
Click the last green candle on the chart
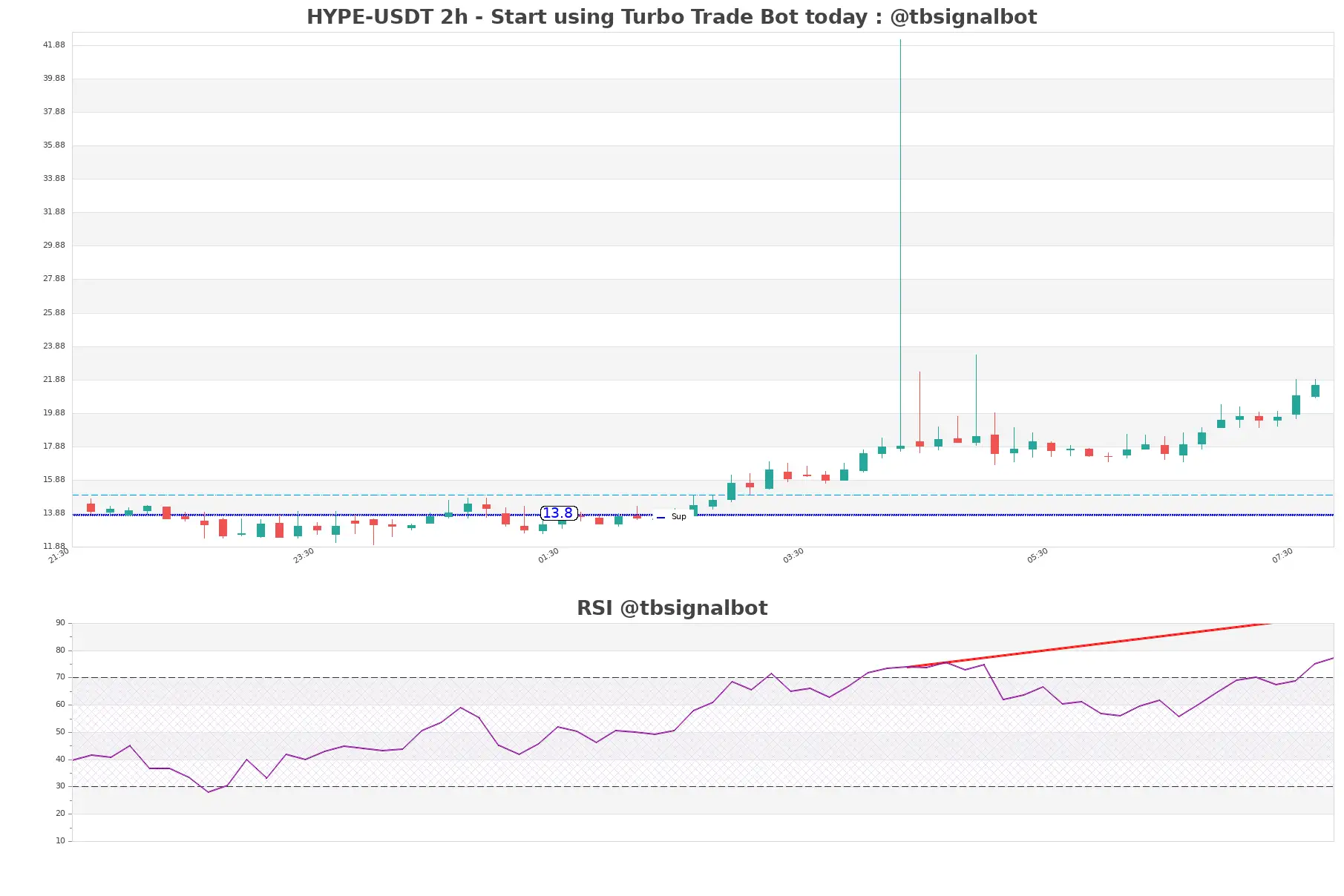tap(1315, 391)
